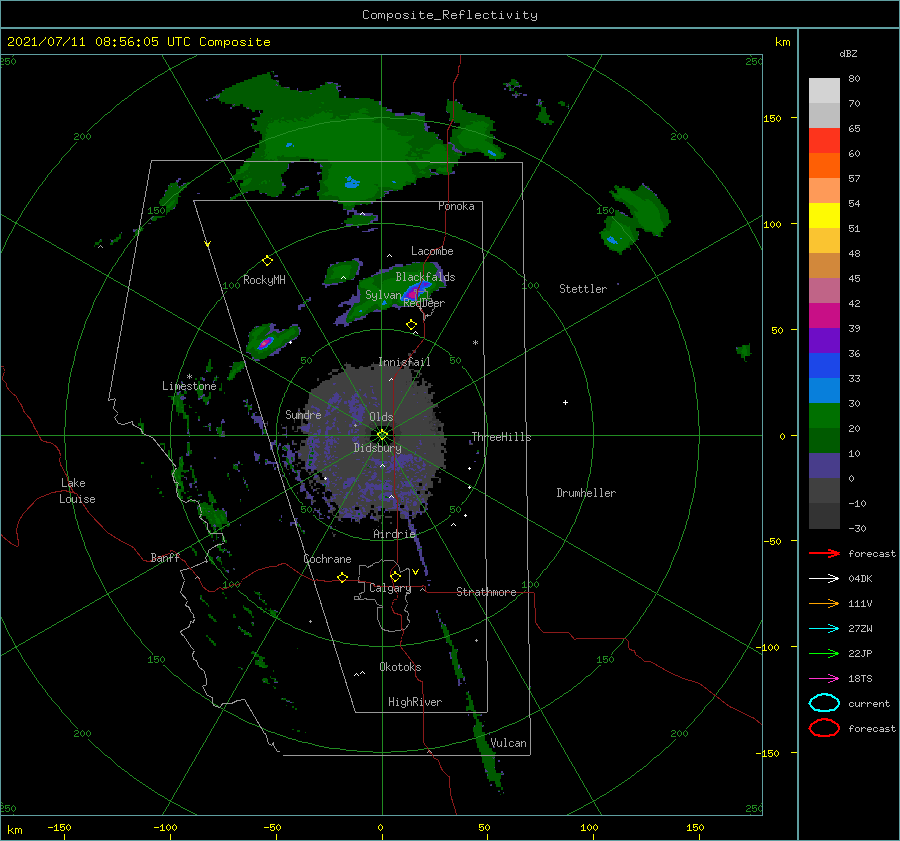Click the red forecast arrow in legend
Image resolution: width=900 pixels, height=841 pixels.
click(824, 553)
